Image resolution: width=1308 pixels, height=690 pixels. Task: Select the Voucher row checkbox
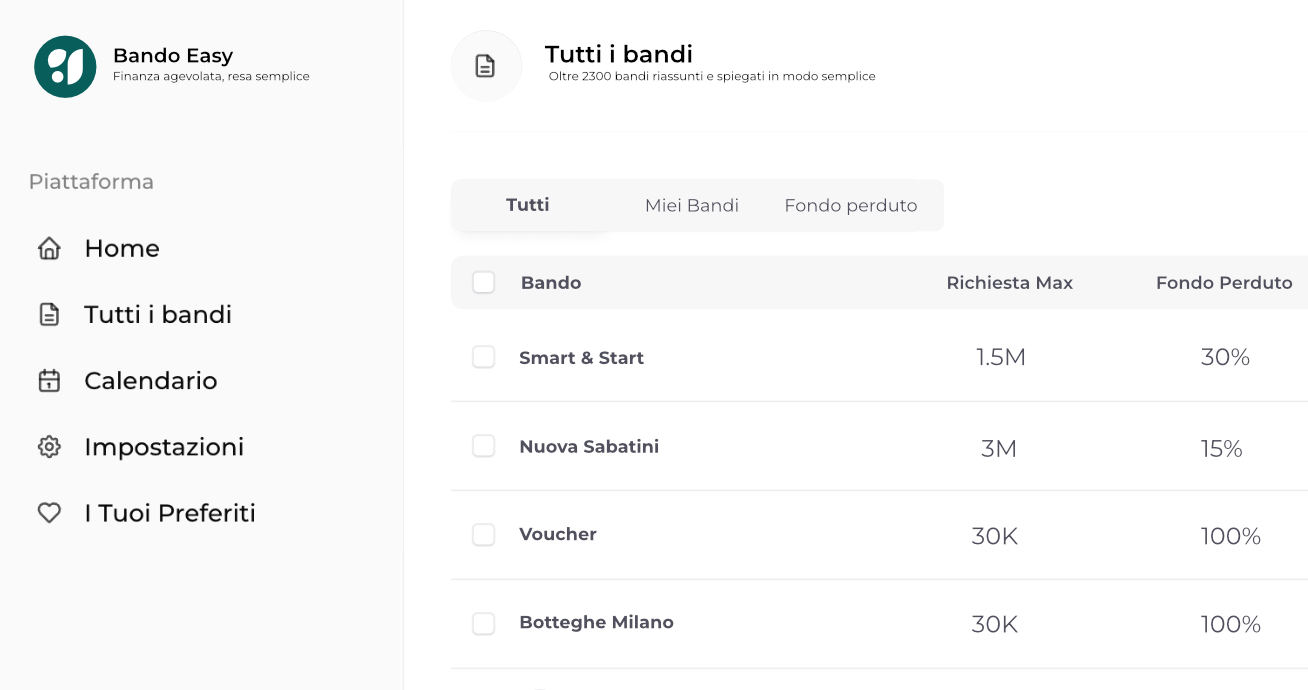484,535
